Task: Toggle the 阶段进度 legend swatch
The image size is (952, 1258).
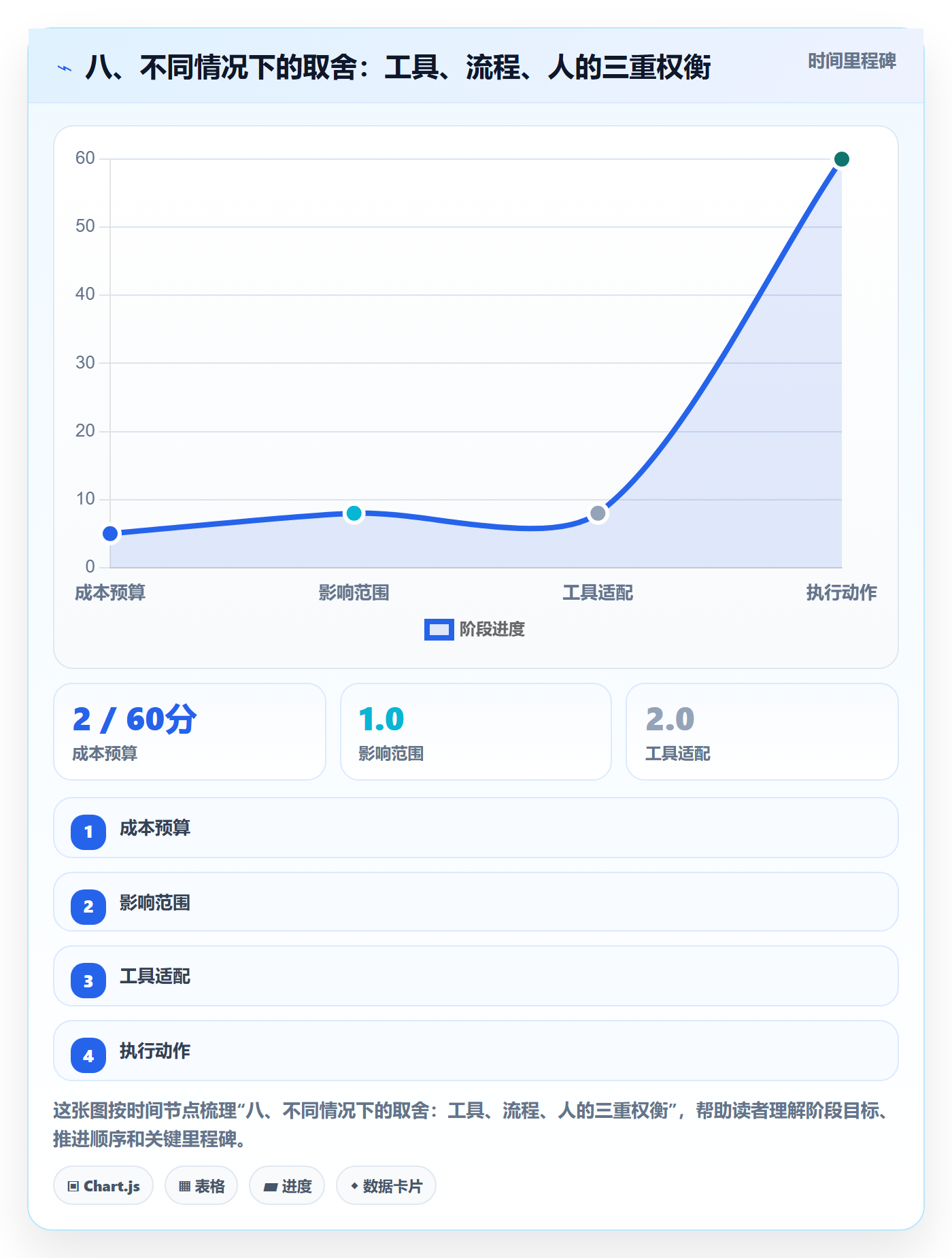Action: pyautogui.click(x=439, y=630)
